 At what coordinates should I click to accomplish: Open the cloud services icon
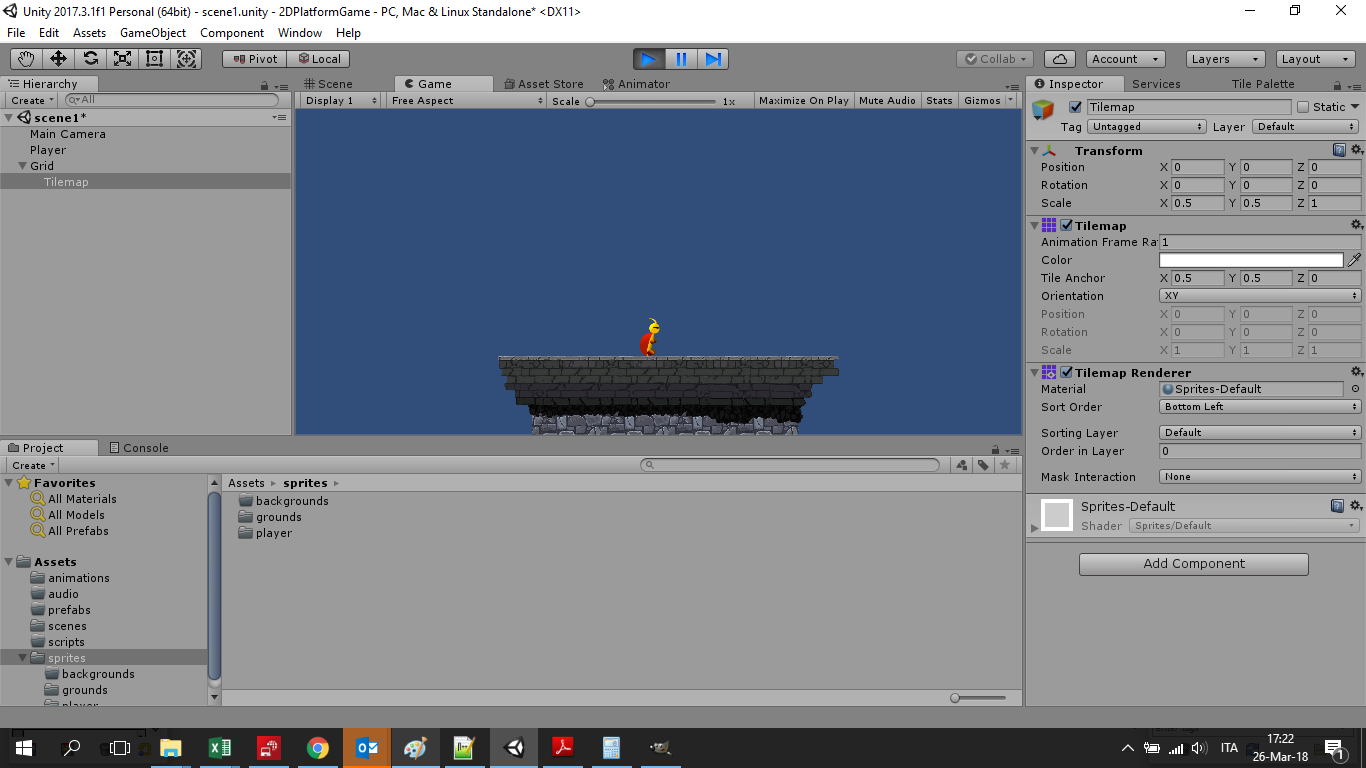1059,59
